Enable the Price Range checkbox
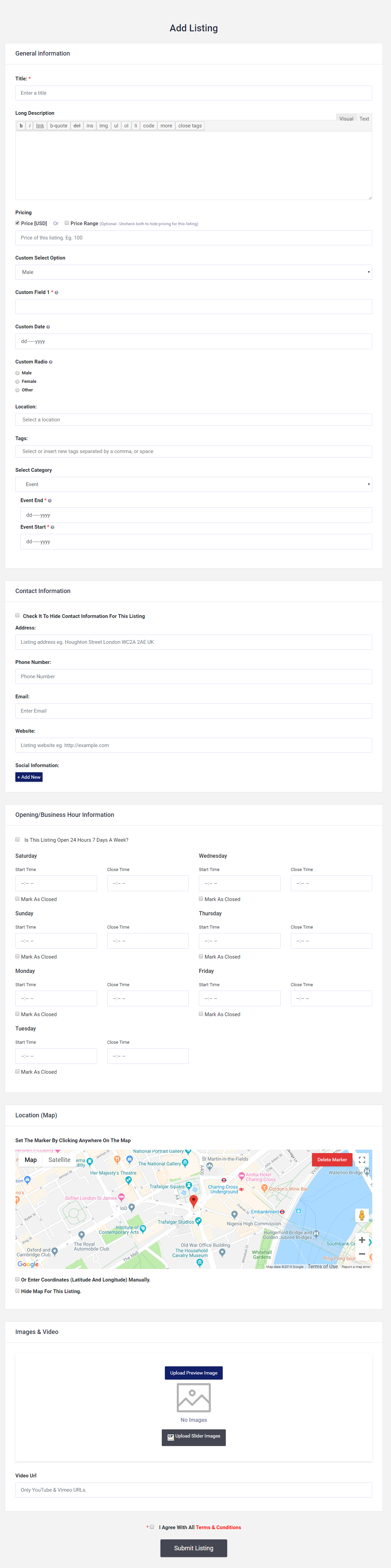391x1568 pixels. point(66,223)
